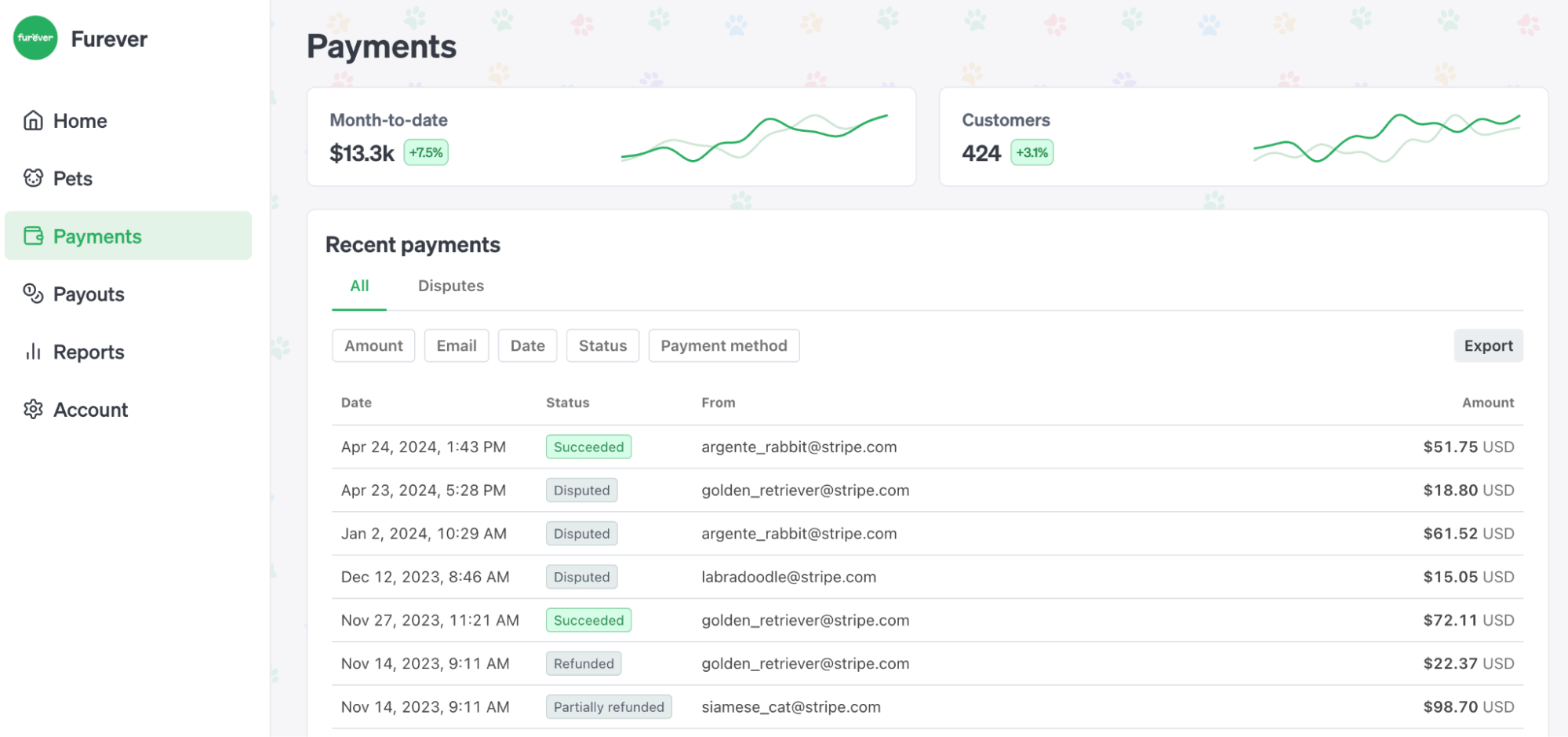Click the $18.80 USD amount

[1468, 491]
